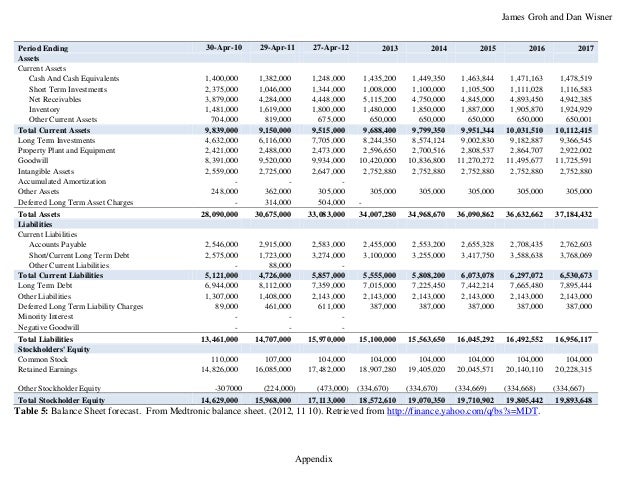Click the 'Accumulated Amortization' row label
Image resolution: width=638 pixels, height=493 pixels.
[62, 181]
